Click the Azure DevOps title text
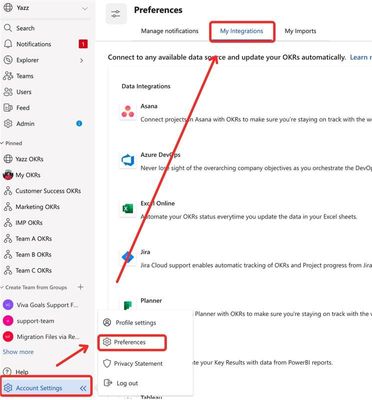The width and height of the screenshot is (372, 400). pyautogui.click(x=160, y=155)
